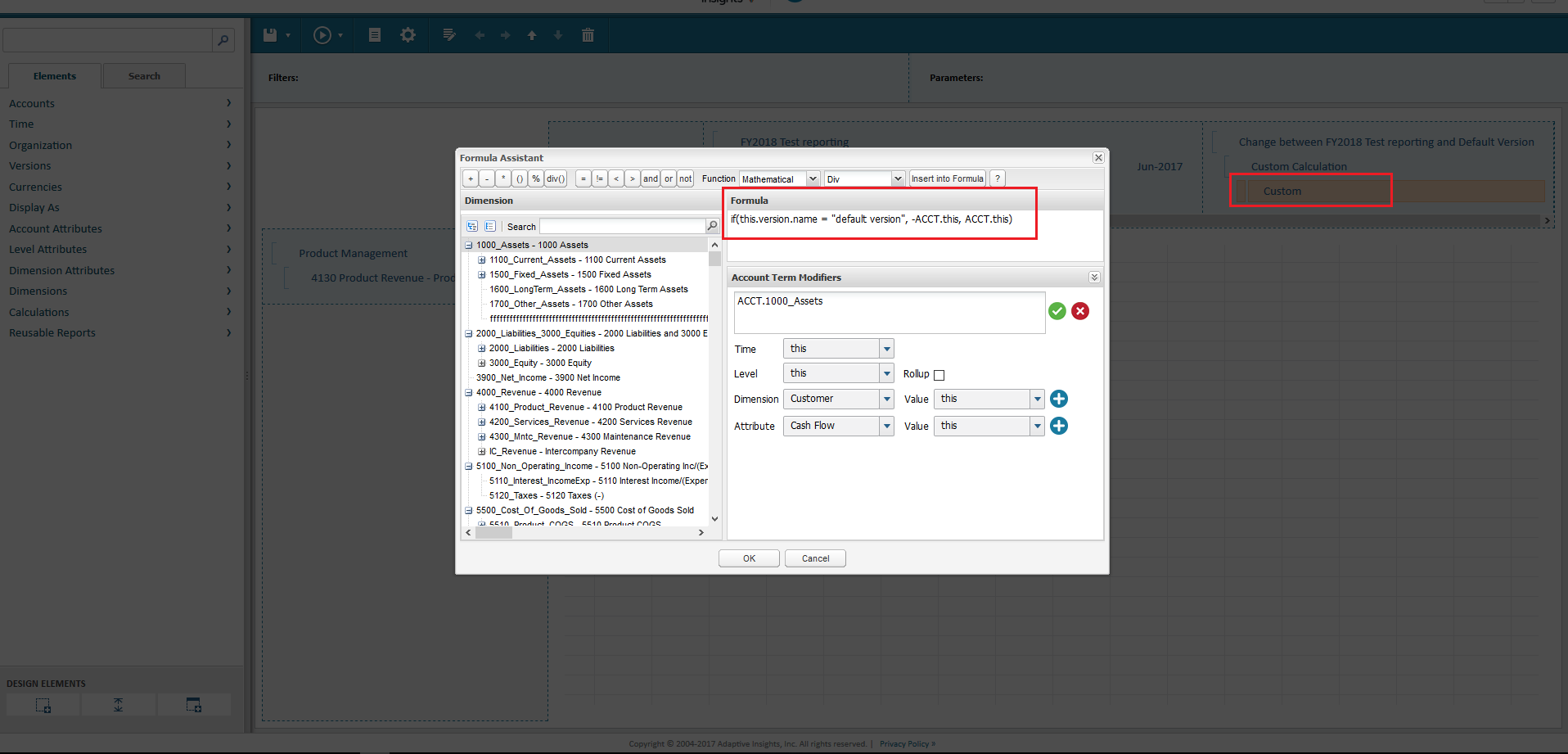This screenshot has height=754, width=1568.
Task: Open the Mathematical function dropdown
Action: pyautogui.click(x=779, y=178)
